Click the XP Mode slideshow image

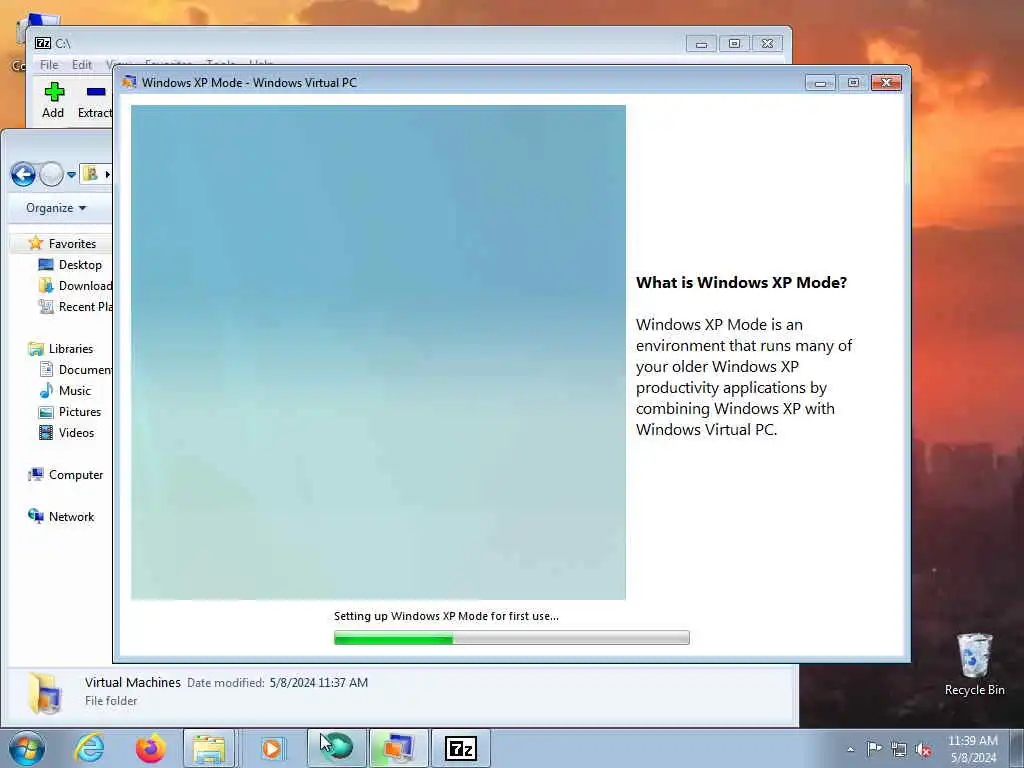(378, 353)
